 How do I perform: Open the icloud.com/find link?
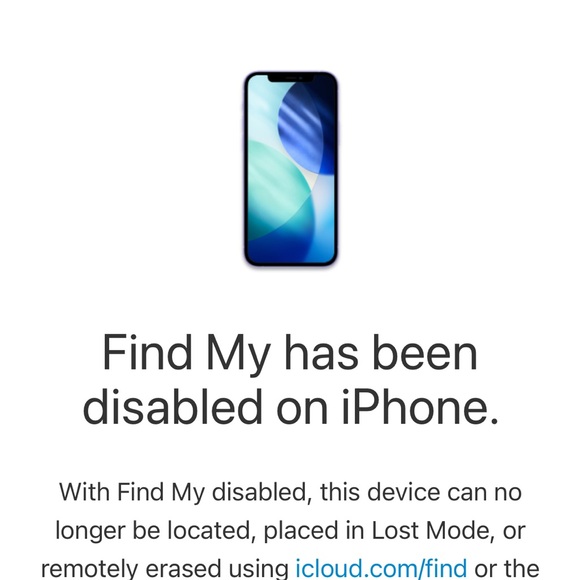pos(381,569)
